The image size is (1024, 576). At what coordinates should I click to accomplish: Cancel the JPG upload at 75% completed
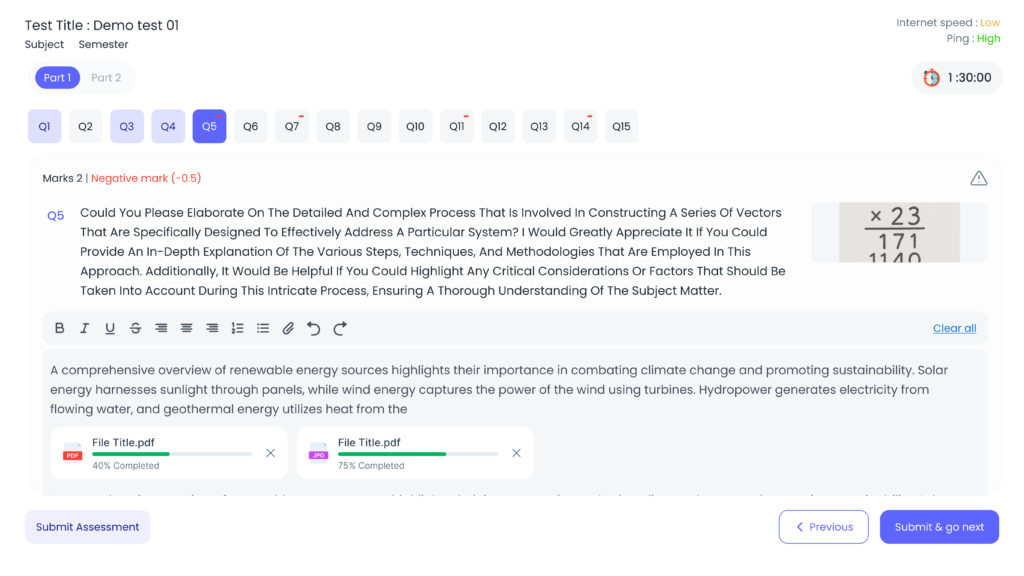tap(516, 453)
